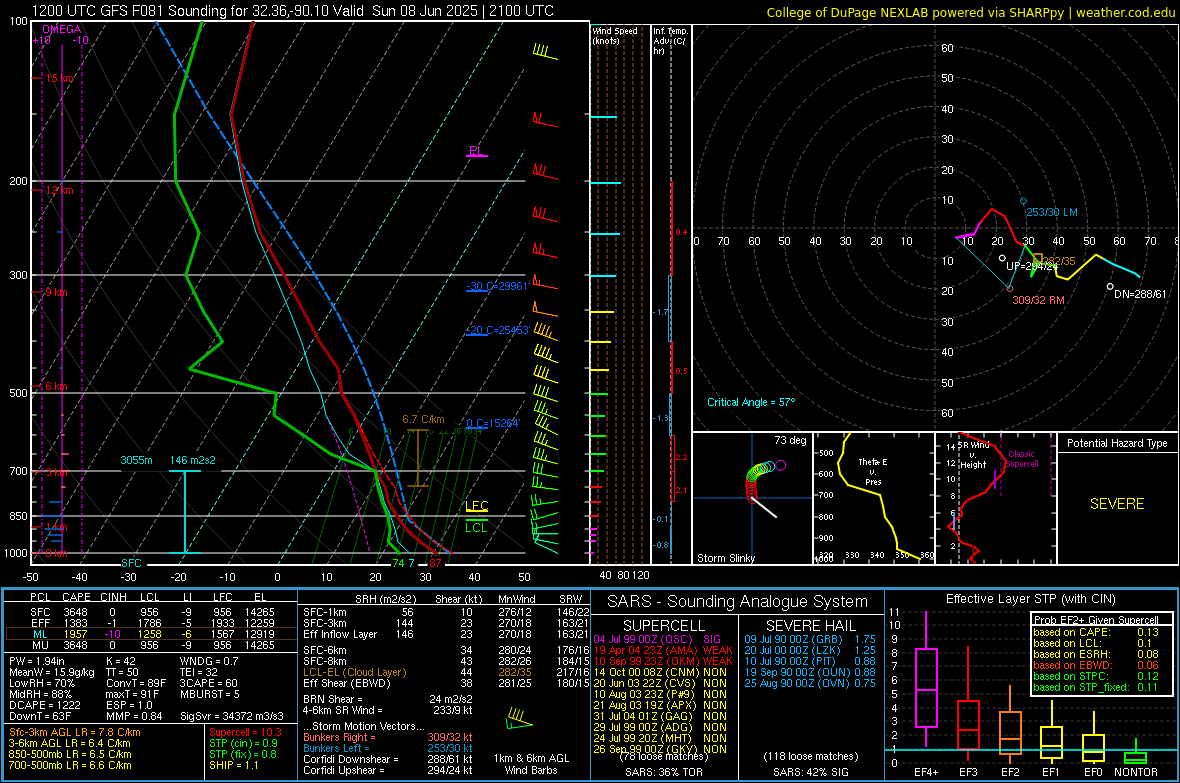Click the BRN Shear = 24 m2/s2 value
The height and width of the screenshot is (783, 1180).
pyautogui.click(x=388, y=699)
